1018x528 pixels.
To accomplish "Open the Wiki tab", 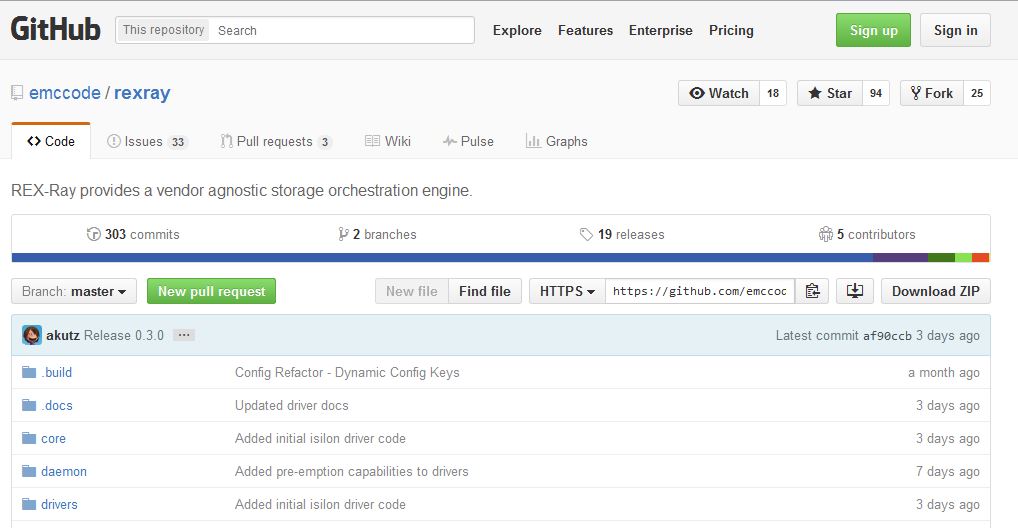I will click(x=388, y=141).
